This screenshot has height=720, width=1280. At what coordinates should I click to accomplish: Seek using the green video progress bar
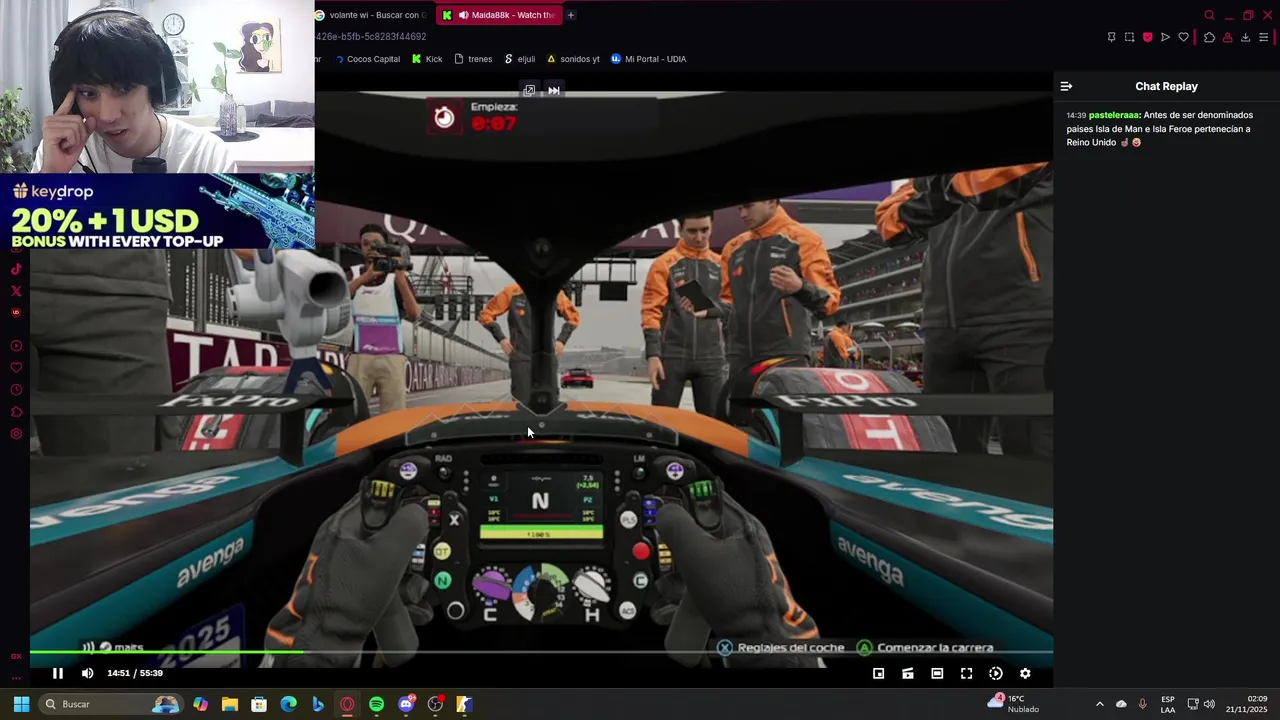point(541,653)
